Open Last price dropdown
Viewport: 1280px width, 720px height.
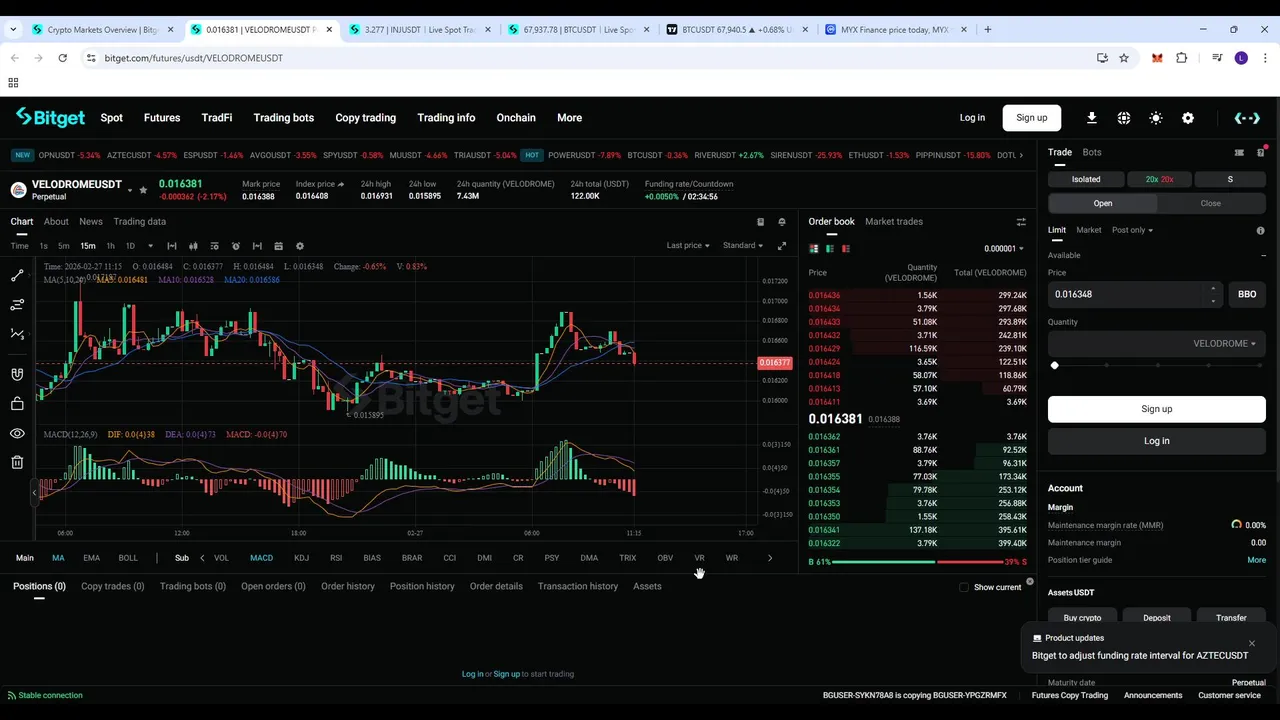(x=688, y=246)
